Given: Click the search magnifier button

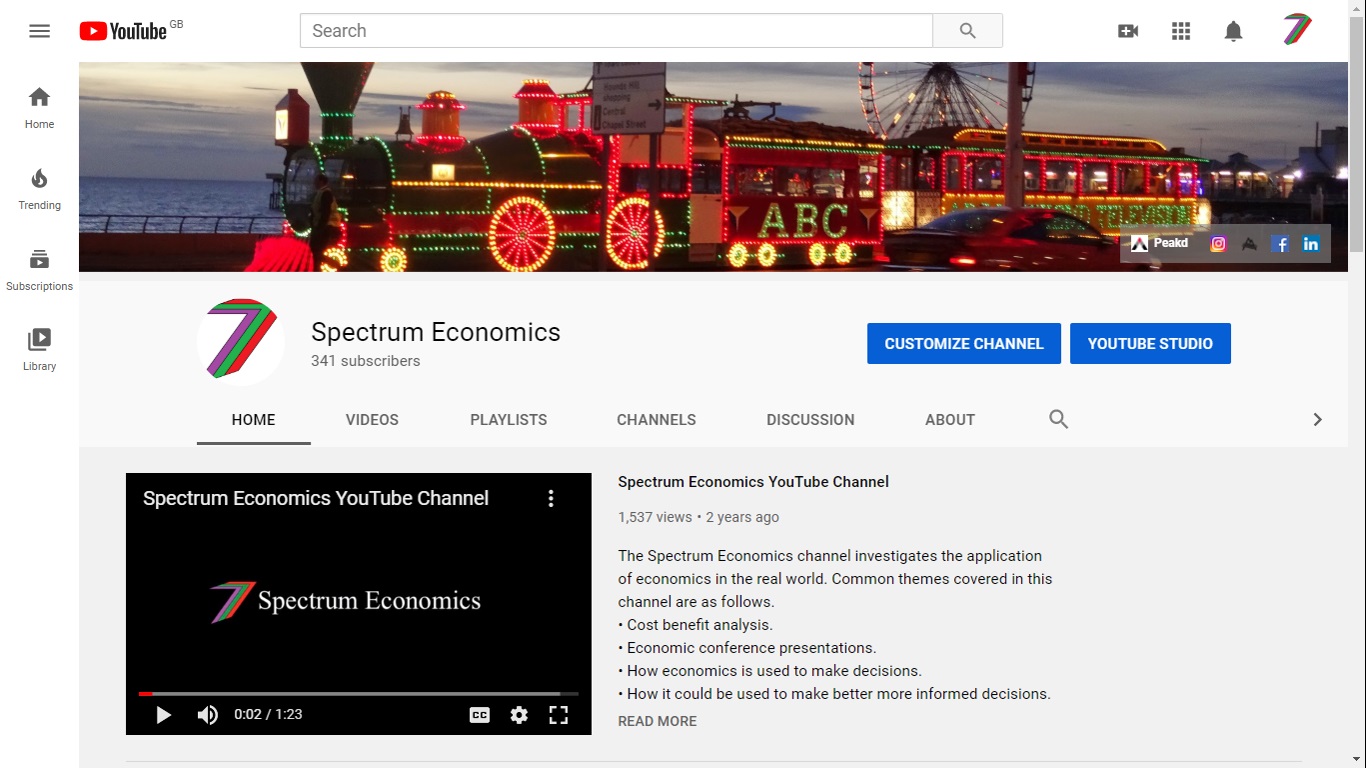Looking at the screenshot, I should 967,31.
